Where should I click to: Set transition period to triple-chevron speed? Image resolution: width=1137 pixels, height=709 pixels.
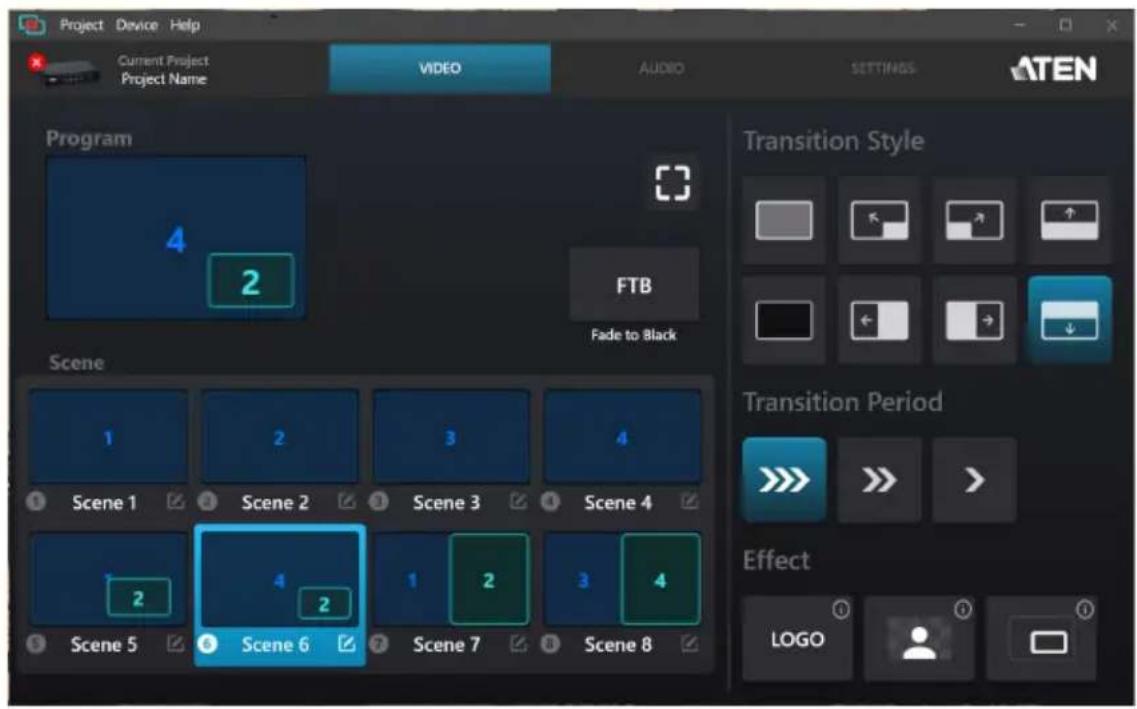pyautogui.click(x=784, y=479)
